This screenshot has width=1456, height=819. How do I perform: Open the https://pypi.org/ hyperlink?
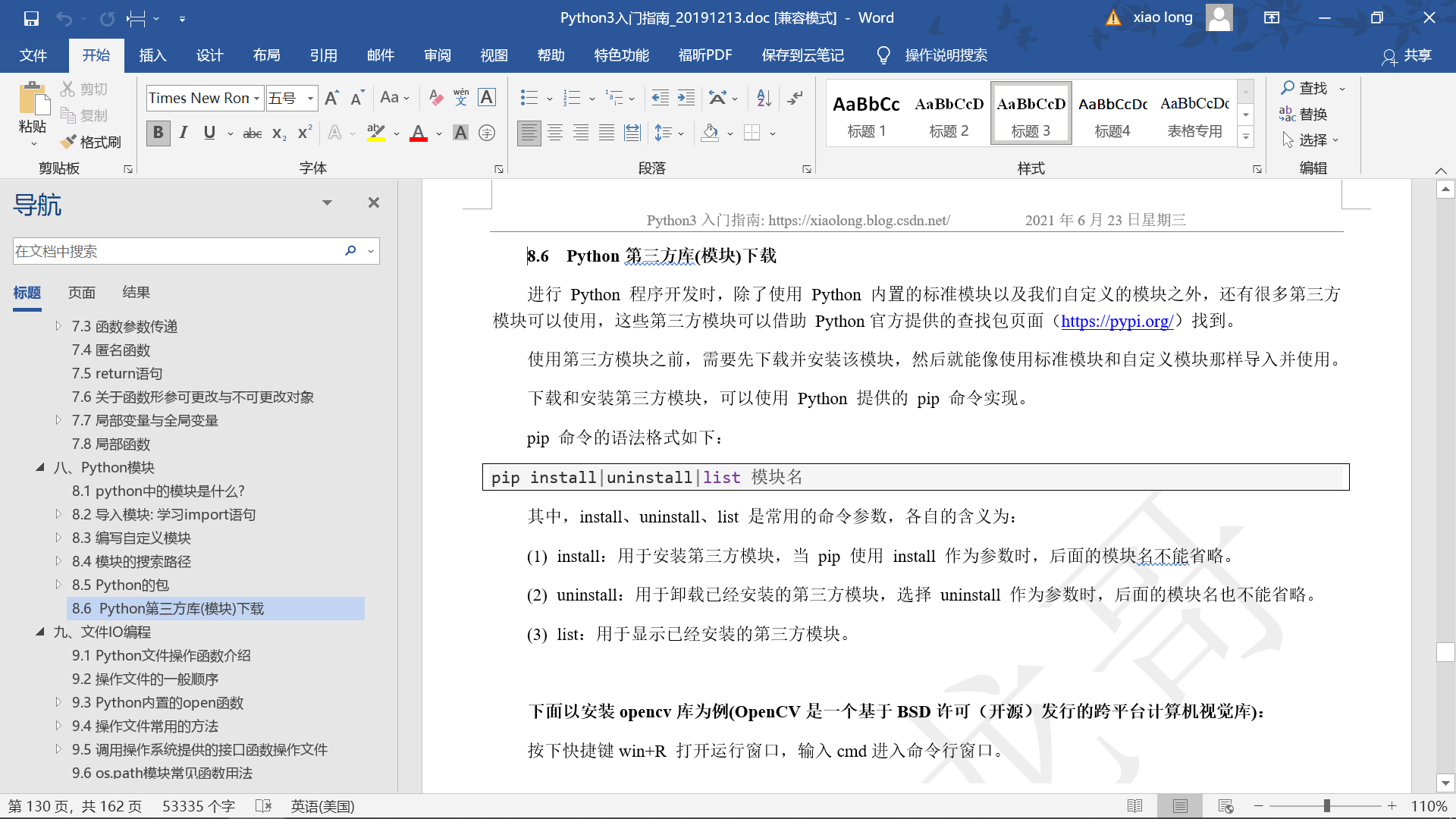1116,321
